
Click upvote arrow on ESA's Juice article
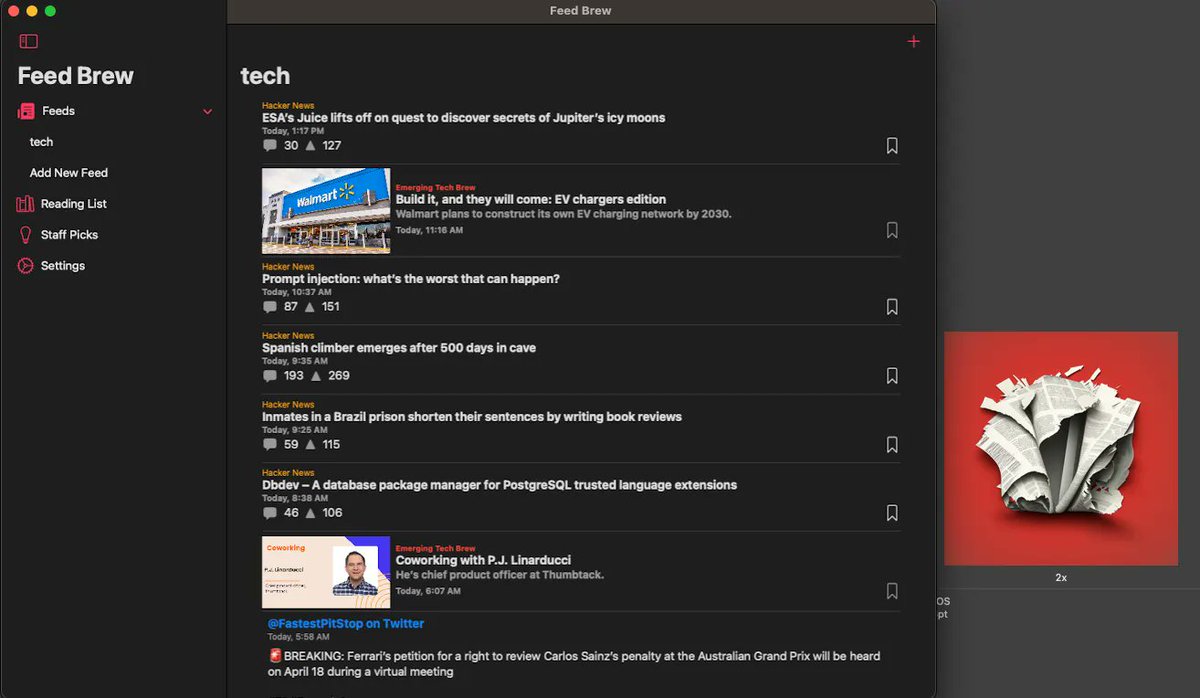tap(310, 146)
